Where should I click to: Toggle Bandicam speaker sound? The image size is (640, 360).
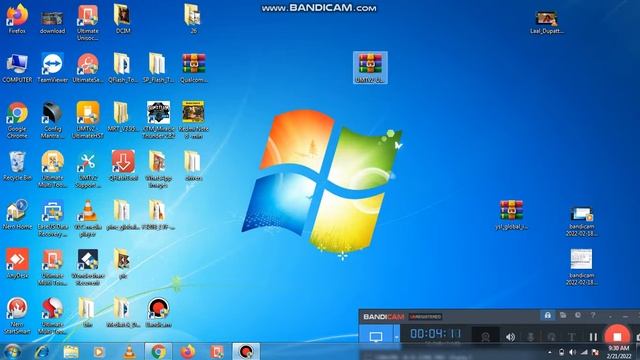510,337
